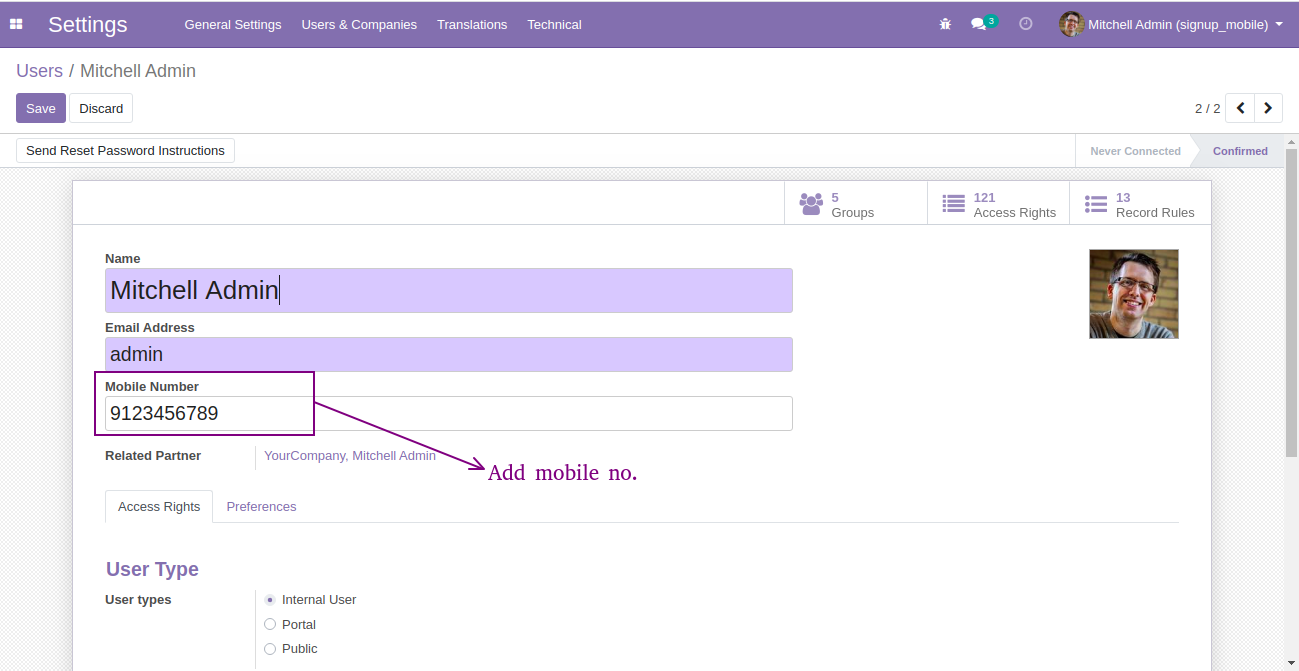Image resolution: width=1299 pixels, height=671 pixels.
Task: Open Users & Companies menu
Action: click(x=359, y=24)
